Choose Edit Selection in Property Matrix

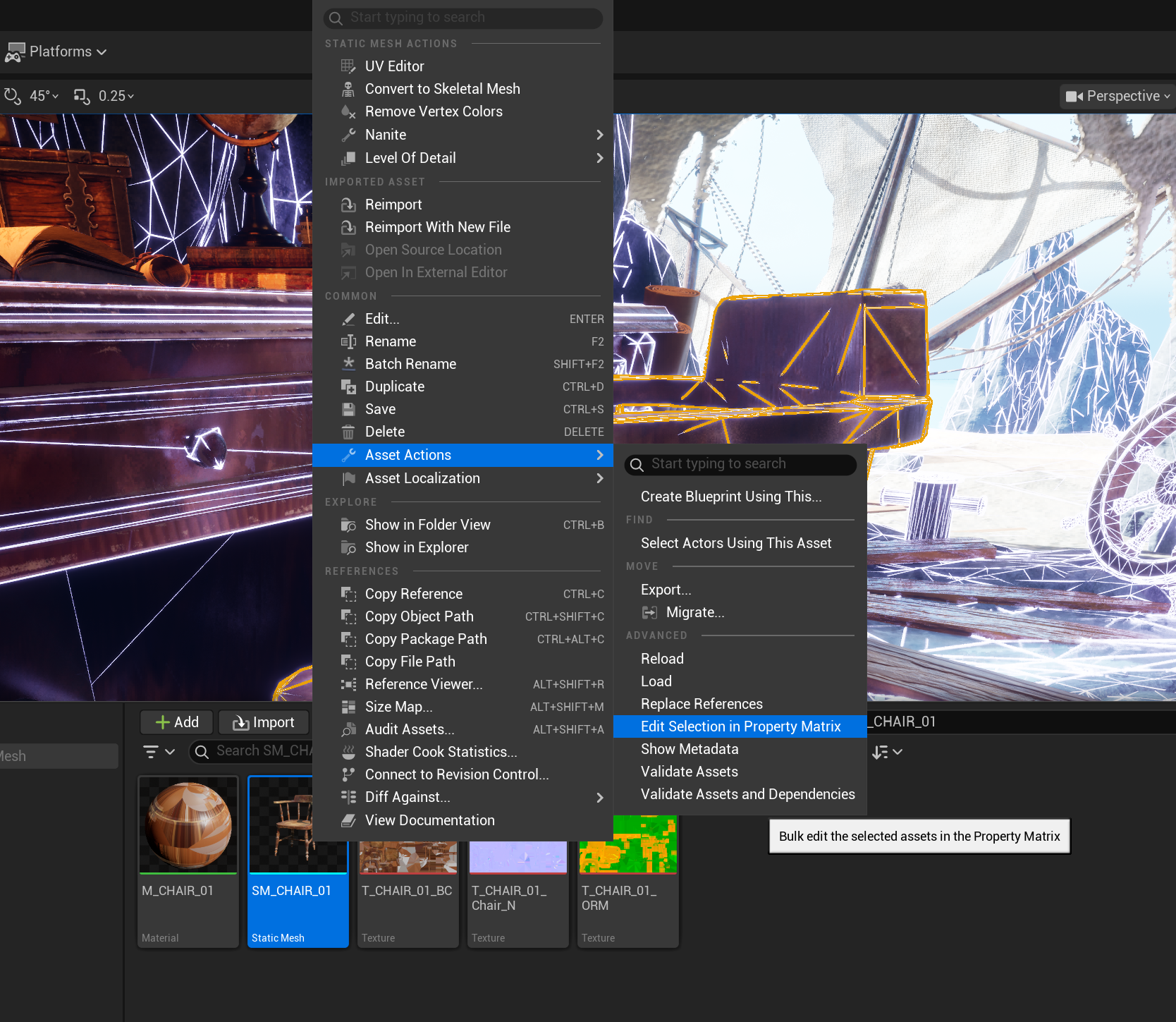click(x=740, y=726)
